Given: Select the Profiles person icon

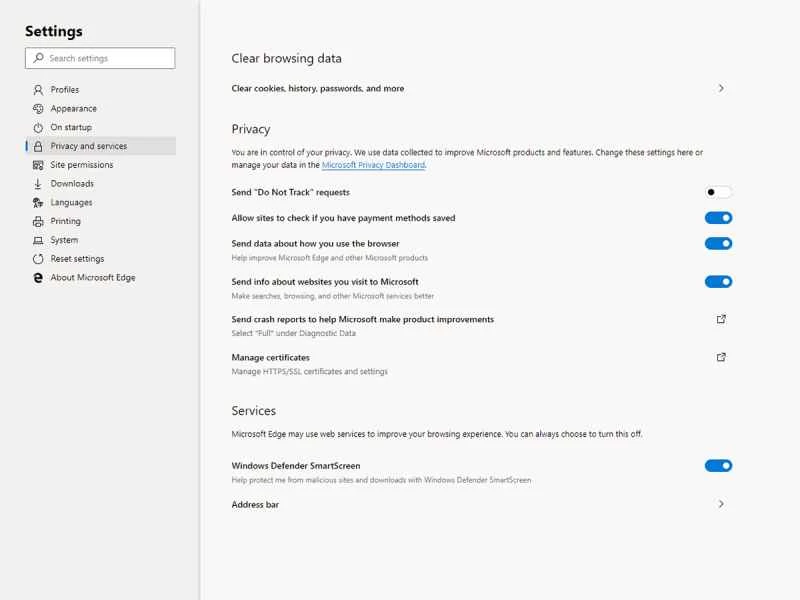Looking at the screenshot, I should (x=38, y=89).
